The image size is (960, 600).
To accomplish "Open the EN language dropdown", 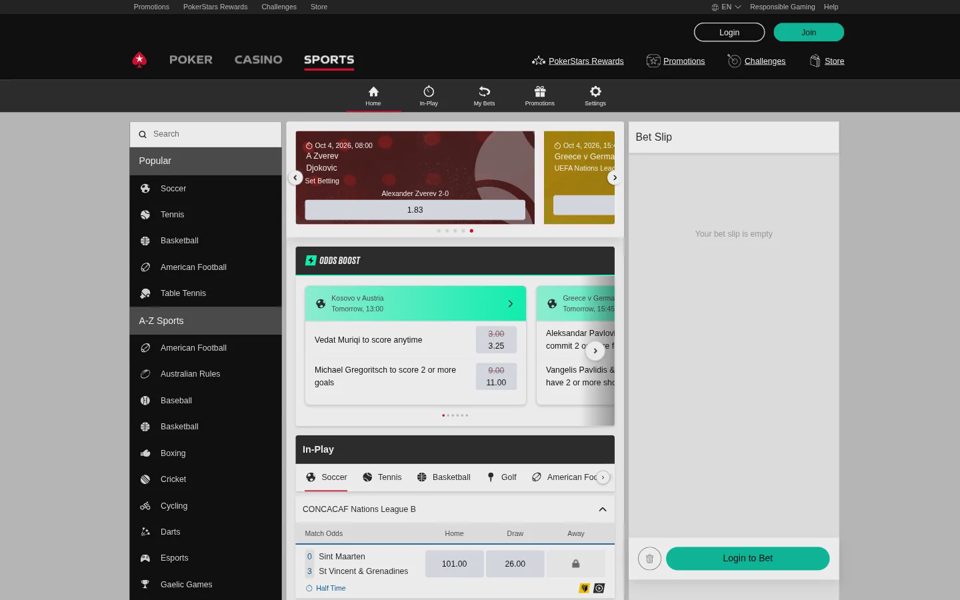I will click(x=726, y=7).
